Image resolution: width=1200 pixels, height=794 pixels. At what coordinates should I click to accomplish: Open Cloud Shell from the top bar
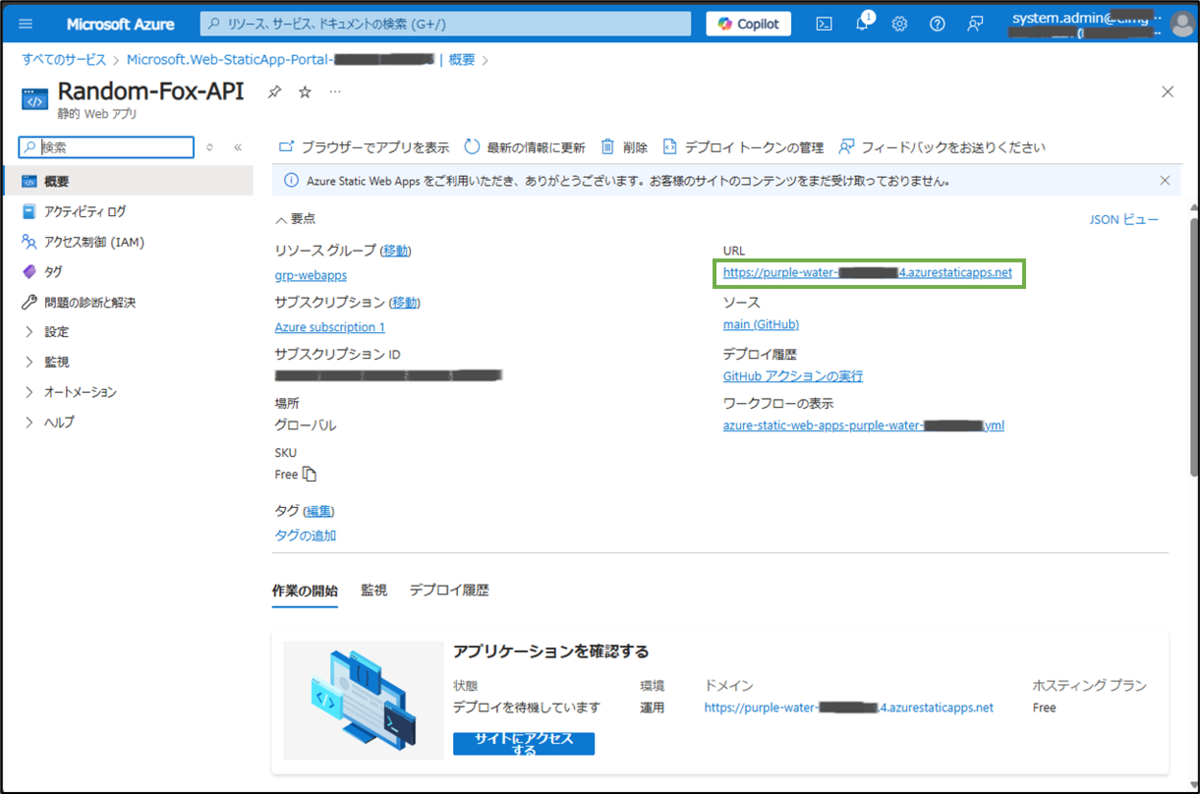pyautogui.click(x=824, y=24)
